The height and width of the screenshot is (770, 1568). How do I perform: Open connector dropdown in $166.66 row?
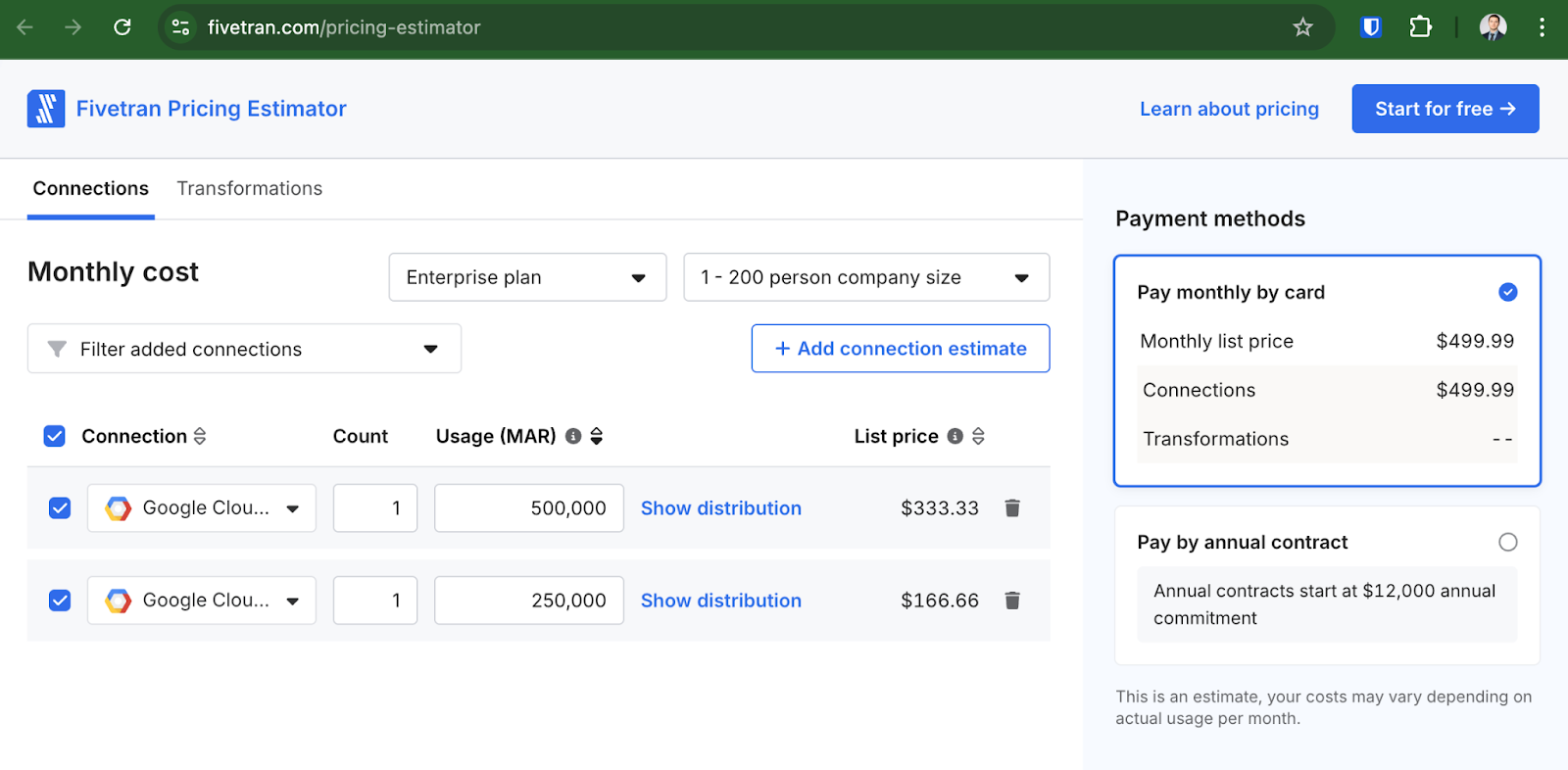coord(202,600)
